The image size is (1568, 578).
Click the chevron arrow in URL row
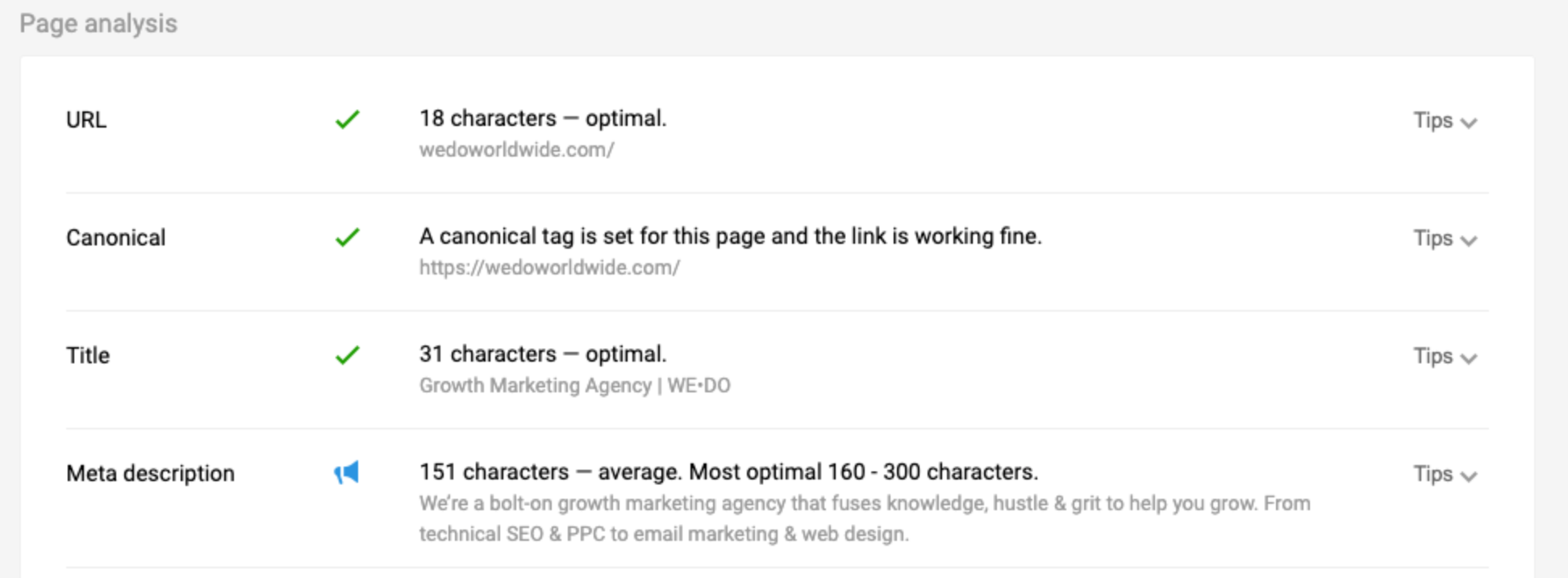pos(1469,123)
